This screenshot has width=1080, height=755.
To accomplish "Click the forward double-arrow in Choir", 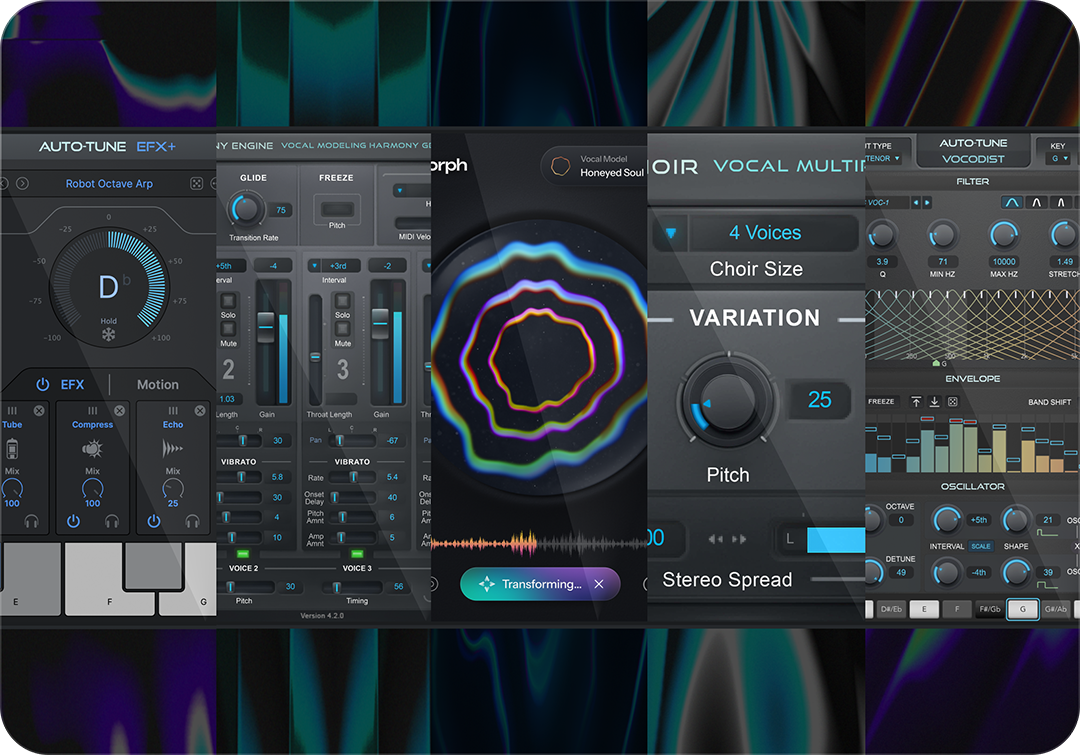I will pyautogui.click(x=739, y=539).
